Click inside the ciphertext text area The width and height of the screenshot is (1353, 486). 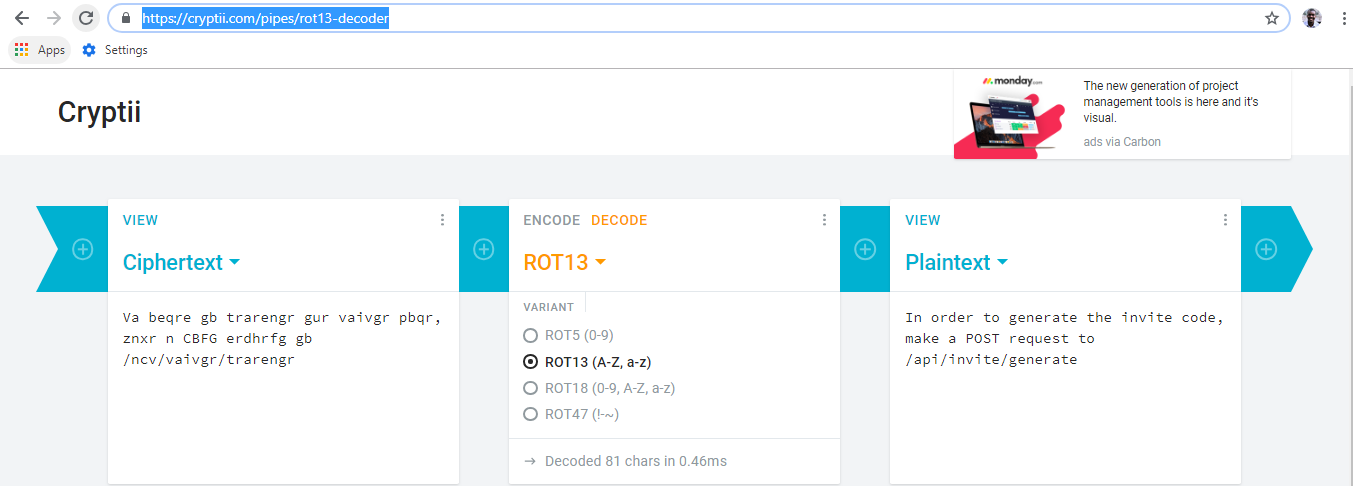(x=283, y=388)
